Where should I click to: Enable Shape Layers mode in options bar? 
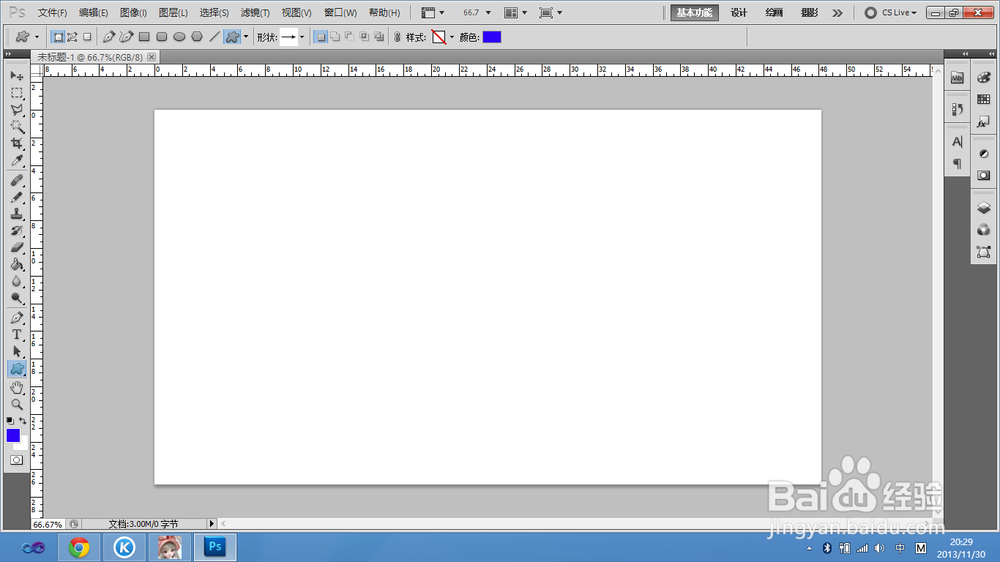[58, 37]
